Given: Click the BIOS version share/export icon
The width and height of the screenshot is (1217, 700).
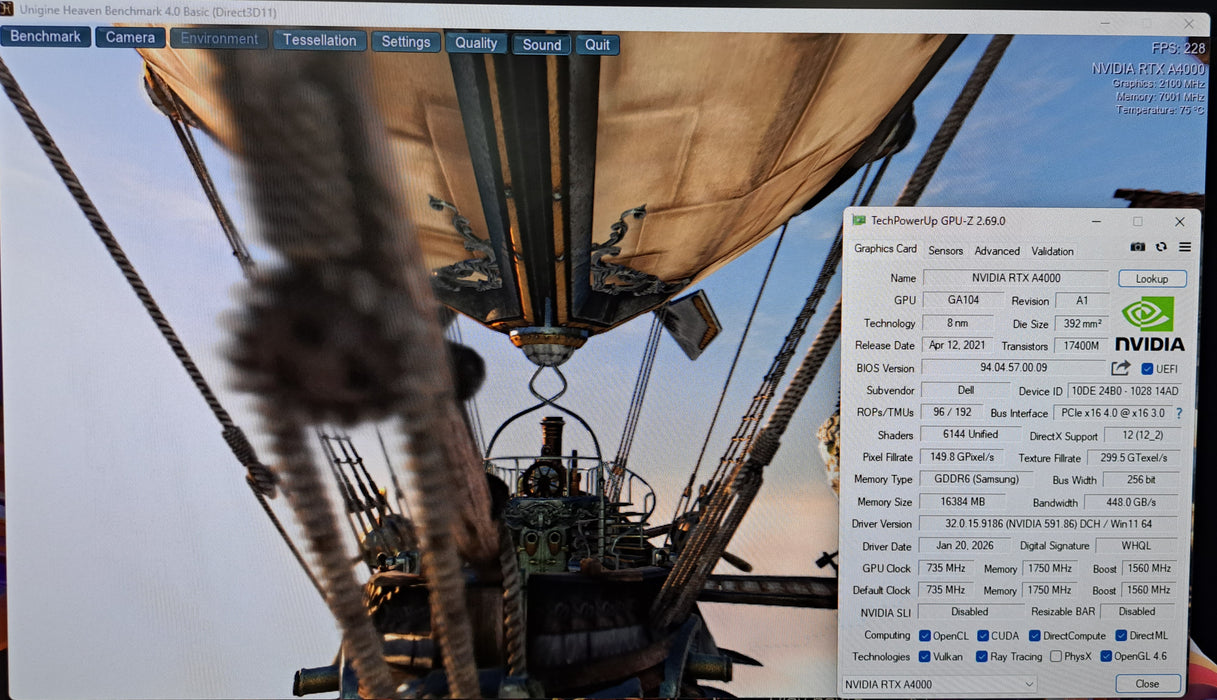Looking at the screenshot, I should (x=1121, y=368).
